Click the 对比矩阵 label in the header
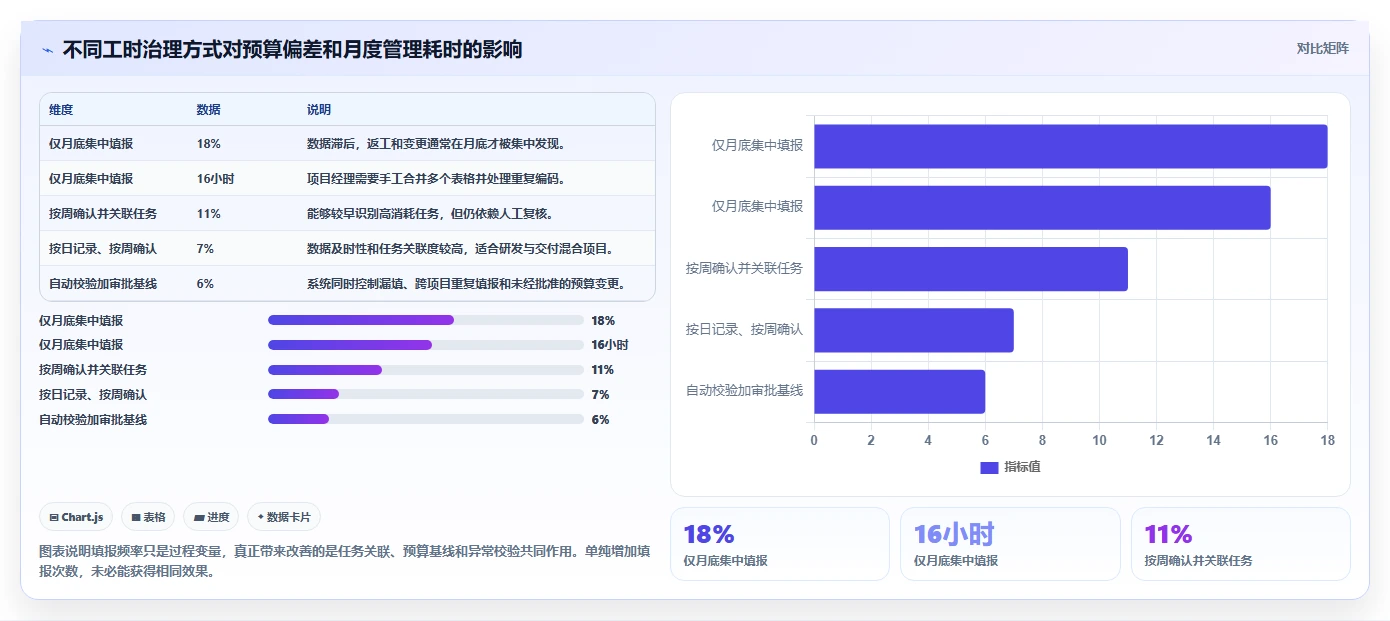Viewport: 1390px width, 621px height. (x=1322, y=48)
